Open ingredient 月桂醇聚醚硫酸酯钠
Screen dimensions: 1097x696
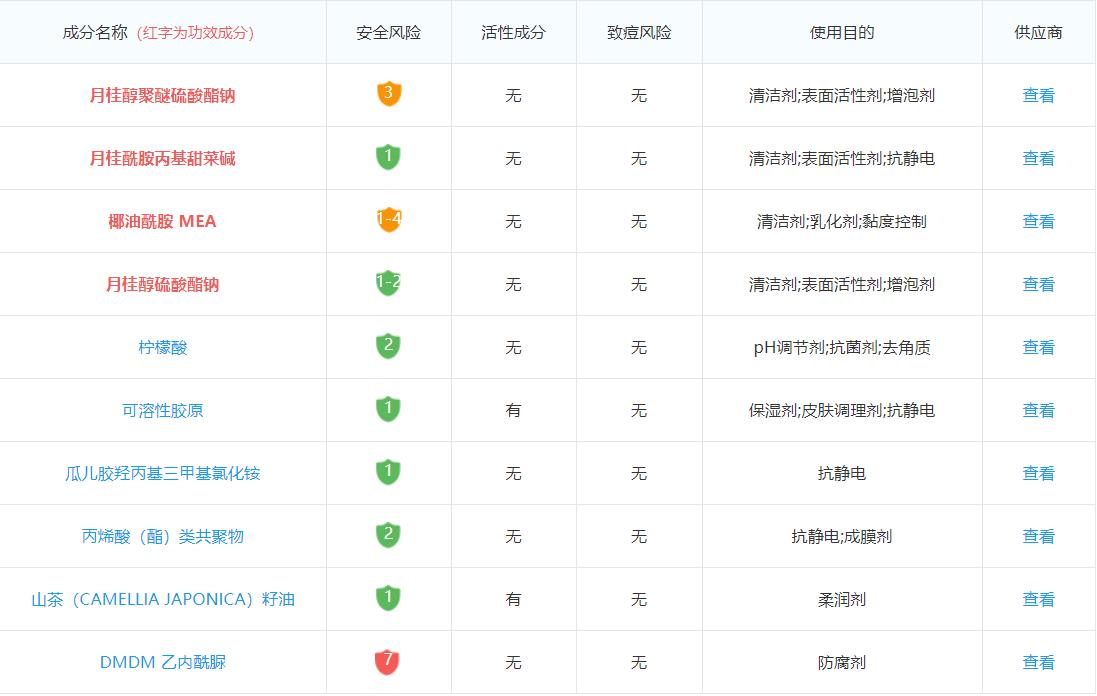162,96
